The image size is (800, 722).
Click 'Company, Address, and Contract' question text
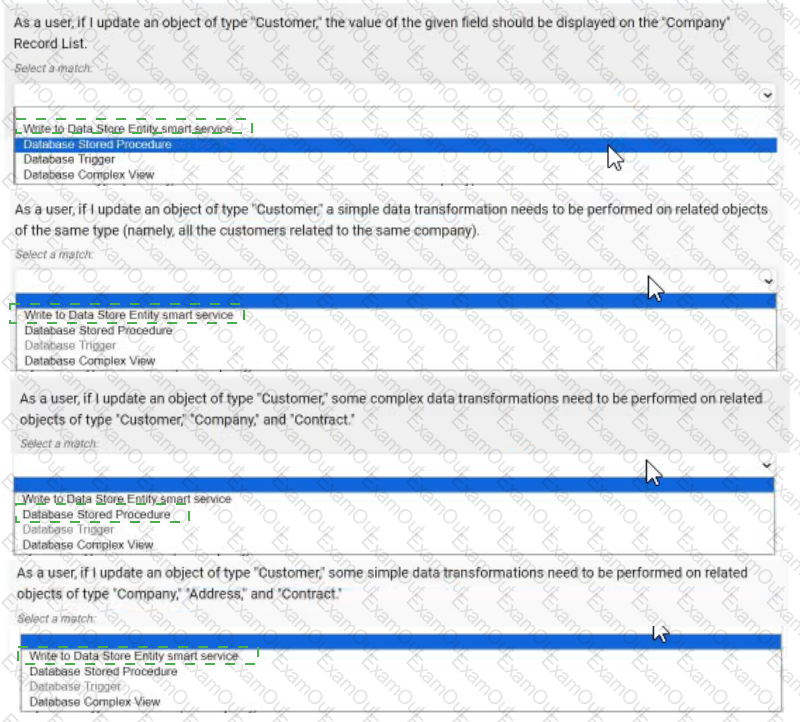pos(382,583)
